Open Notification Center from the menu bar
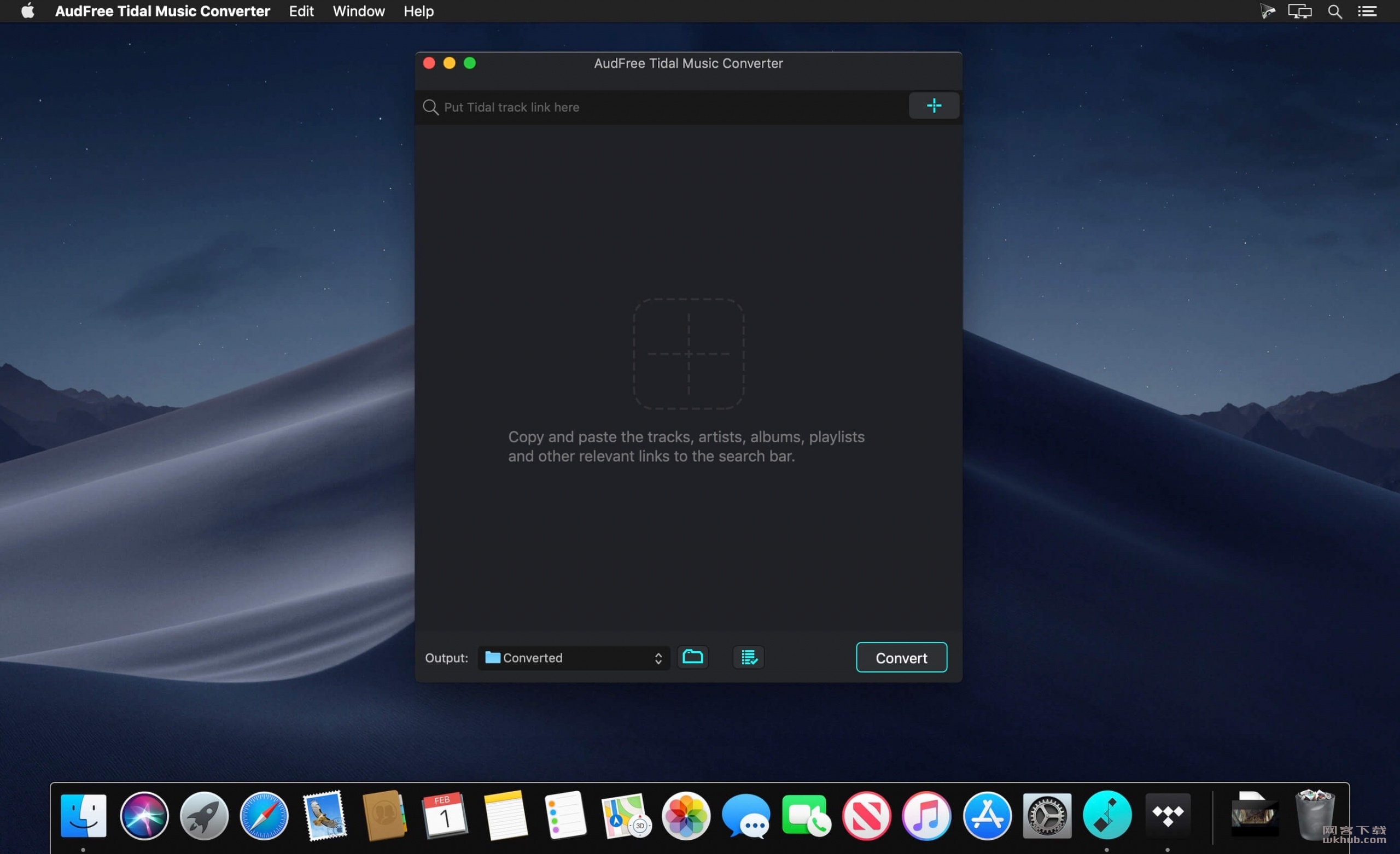This screenshot has height=854, width=1400. pos(1367,11)
